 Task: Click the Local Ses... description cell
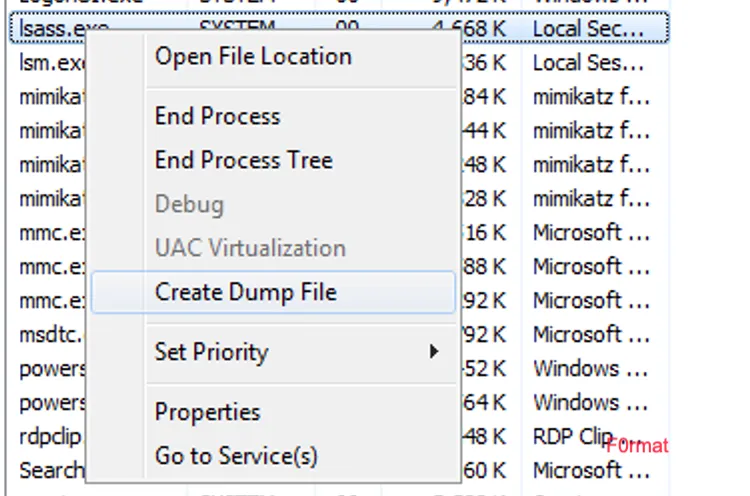coord(588,64)
